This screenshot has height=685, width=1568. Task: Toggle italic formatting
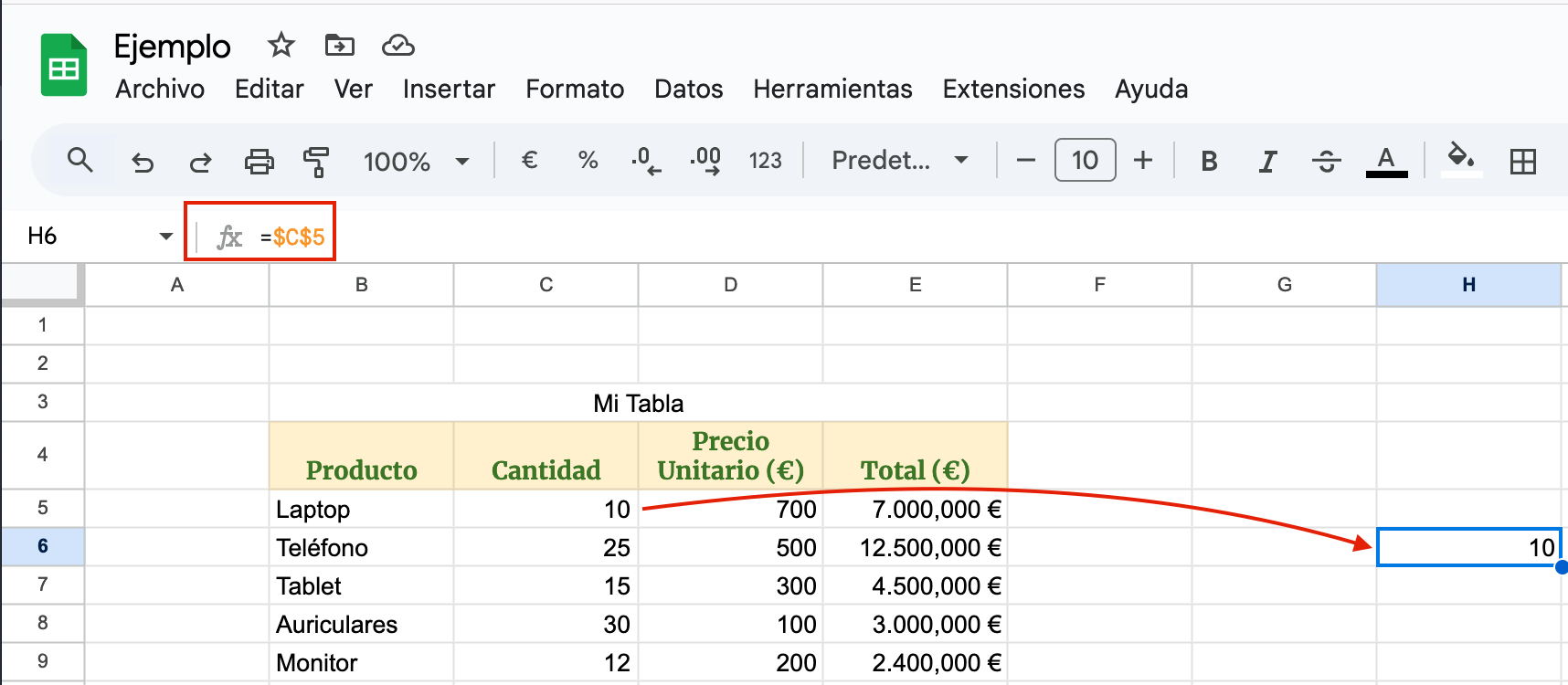pyautogui.click(x=1267, y=162)
